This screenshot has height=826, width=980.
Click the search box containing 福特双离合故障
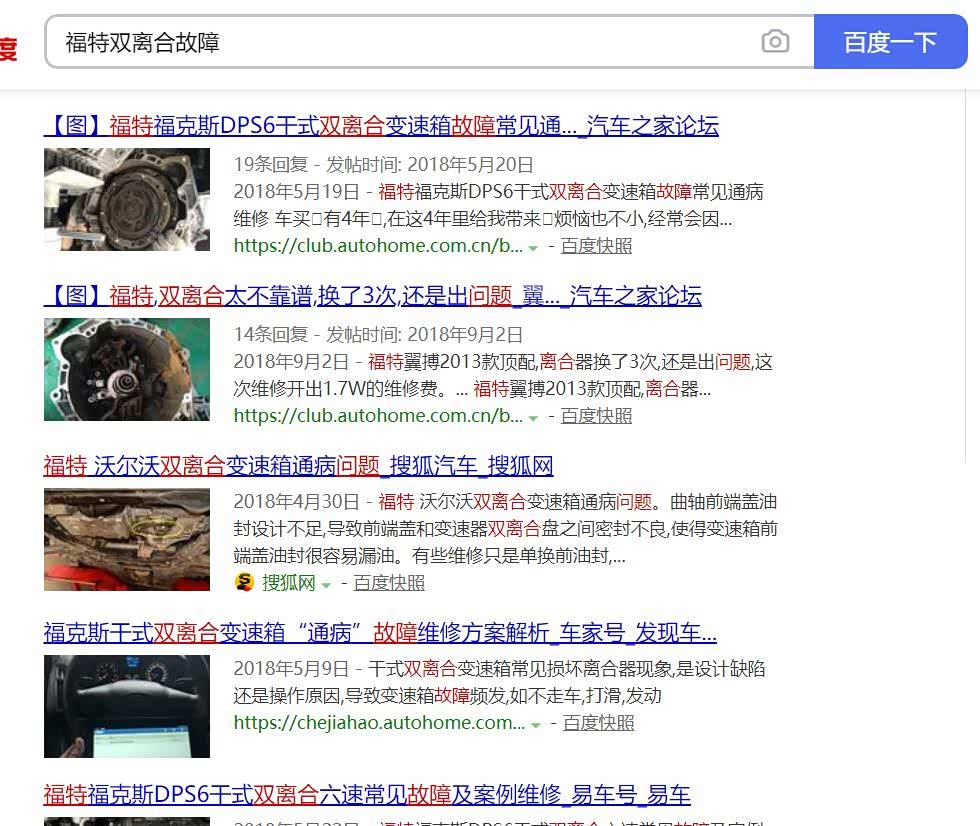click(400, 42)
